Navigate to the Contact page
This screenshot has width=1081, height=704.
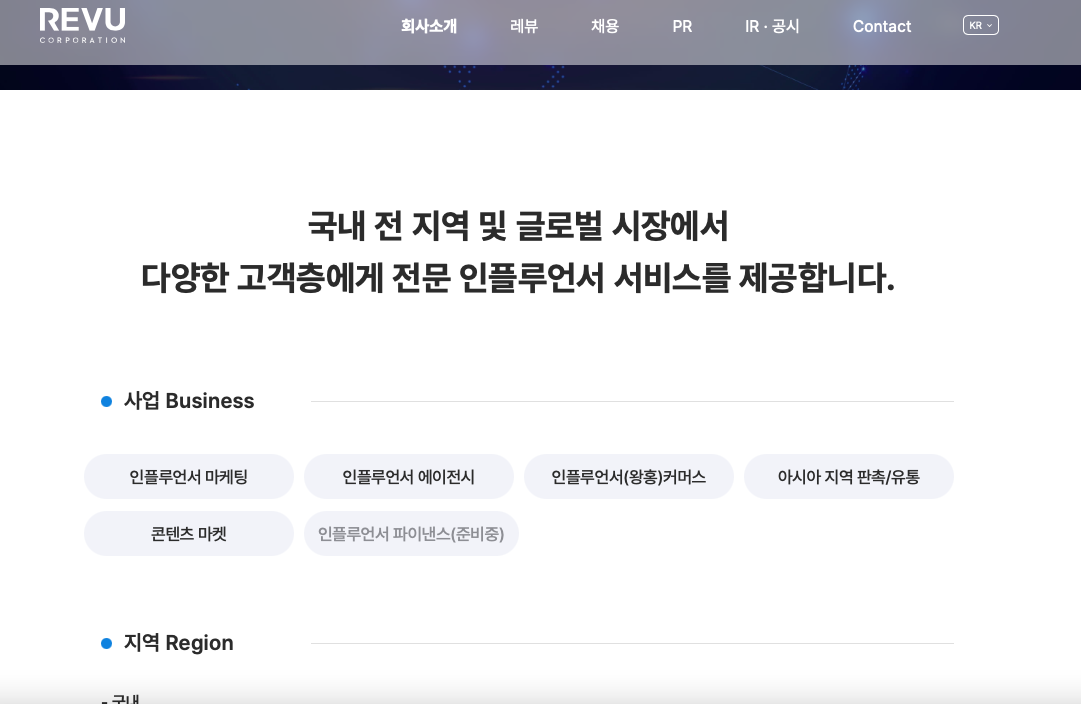pos(882,26)
